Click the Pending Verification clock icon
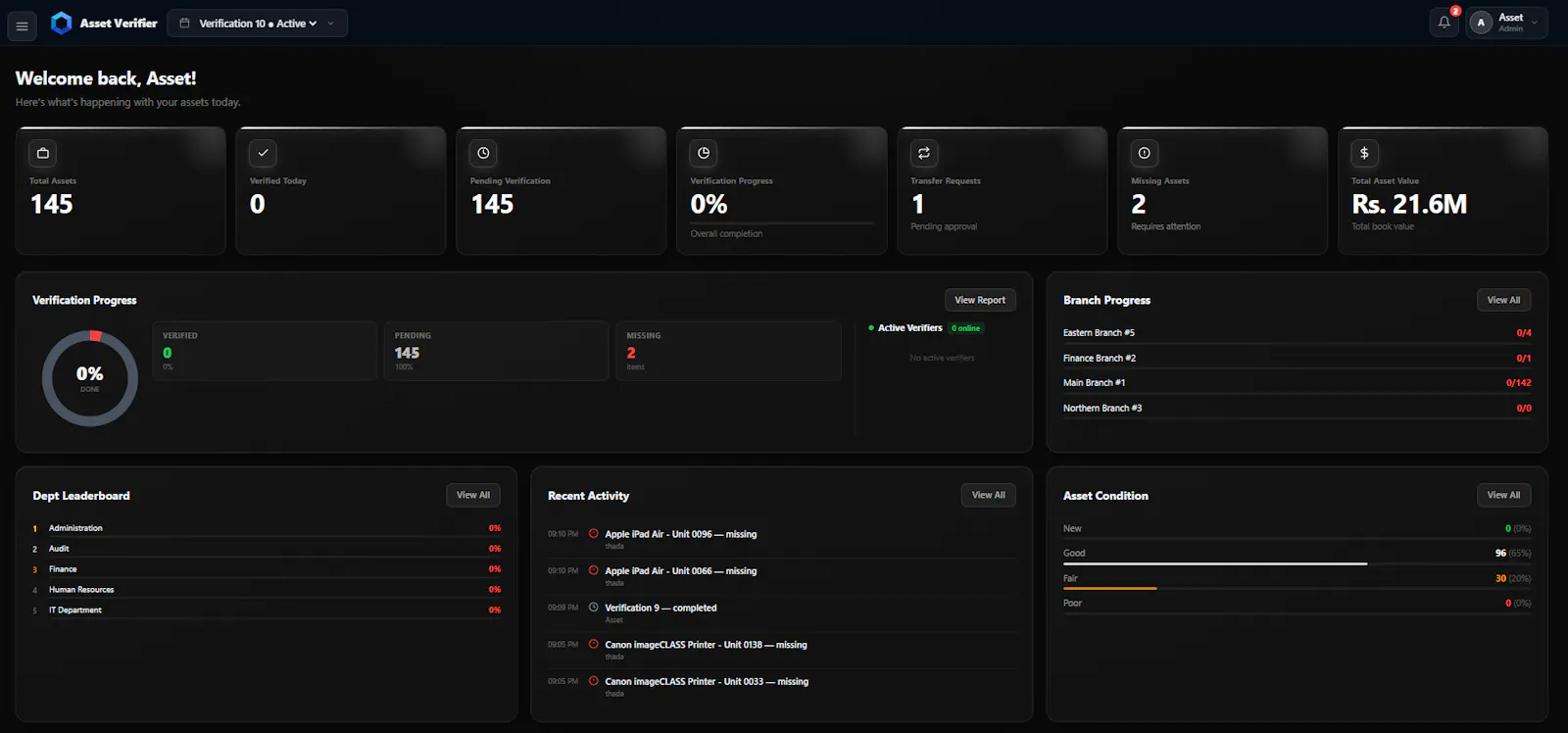Image resolution: width=1568 pixels, height=733 pixels. coord(483,153)
